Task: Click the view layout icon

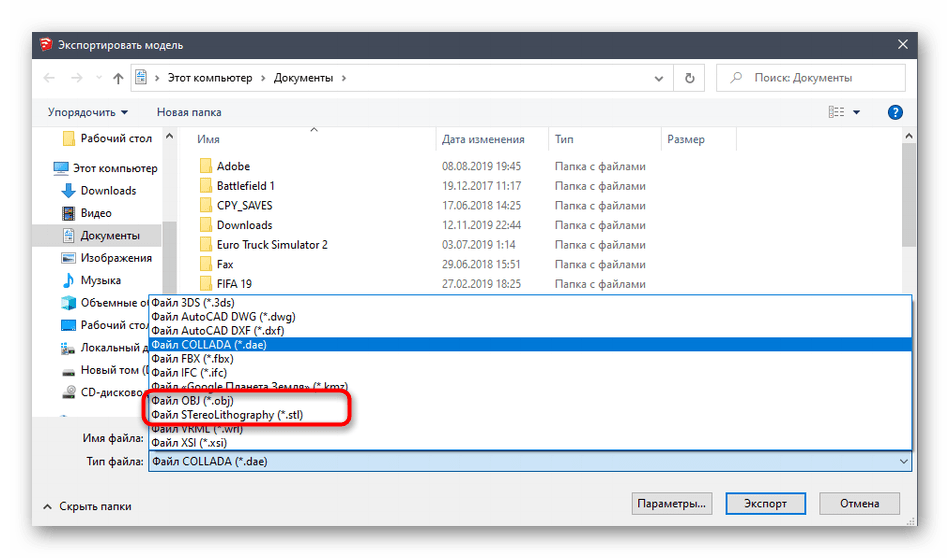Action: [835, 112]
